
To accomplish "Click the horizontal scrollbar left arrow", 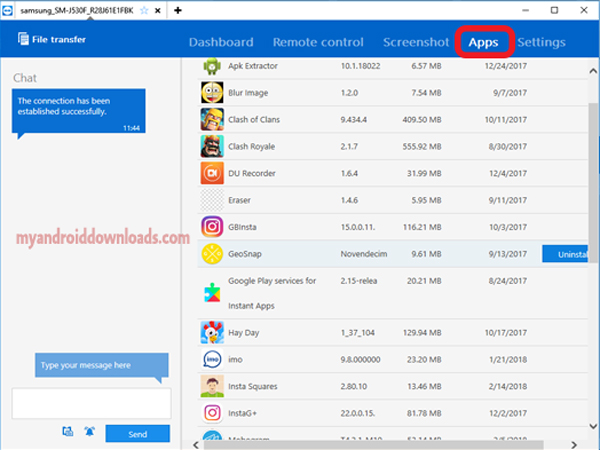I will [x=196, y=445].
